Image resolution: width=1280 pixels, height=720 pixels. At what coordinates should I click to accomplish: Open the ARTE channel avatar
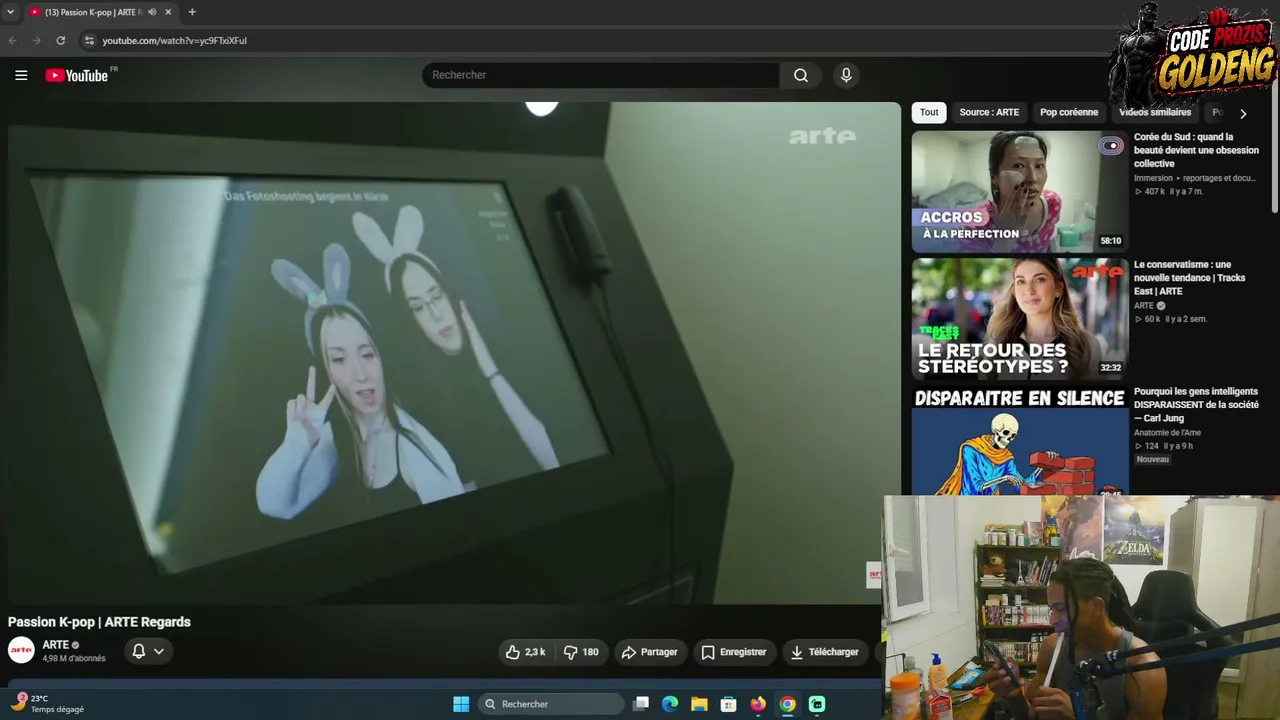[21, 650]
